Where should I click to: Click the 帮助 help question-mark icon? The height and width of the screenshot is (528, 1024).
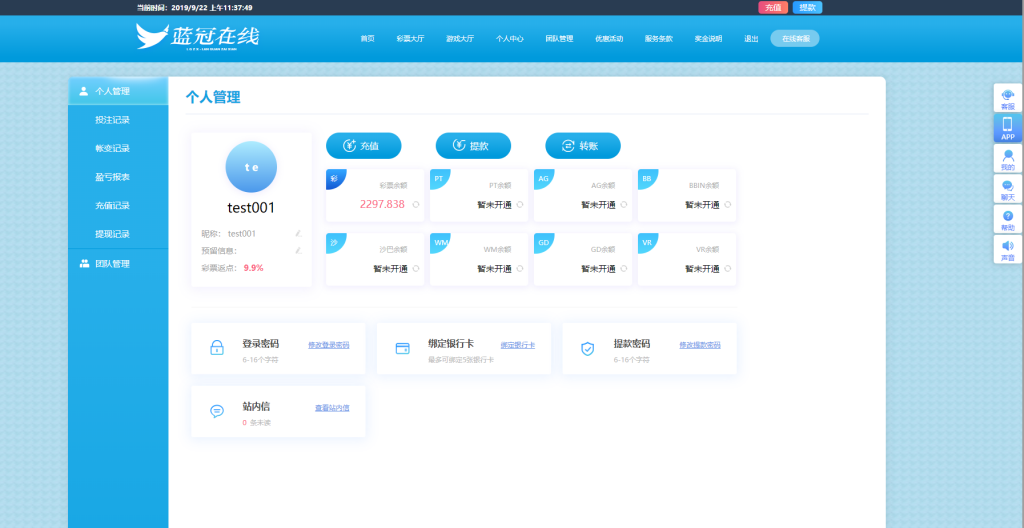pyautogui.click(x=1007, y=219)
